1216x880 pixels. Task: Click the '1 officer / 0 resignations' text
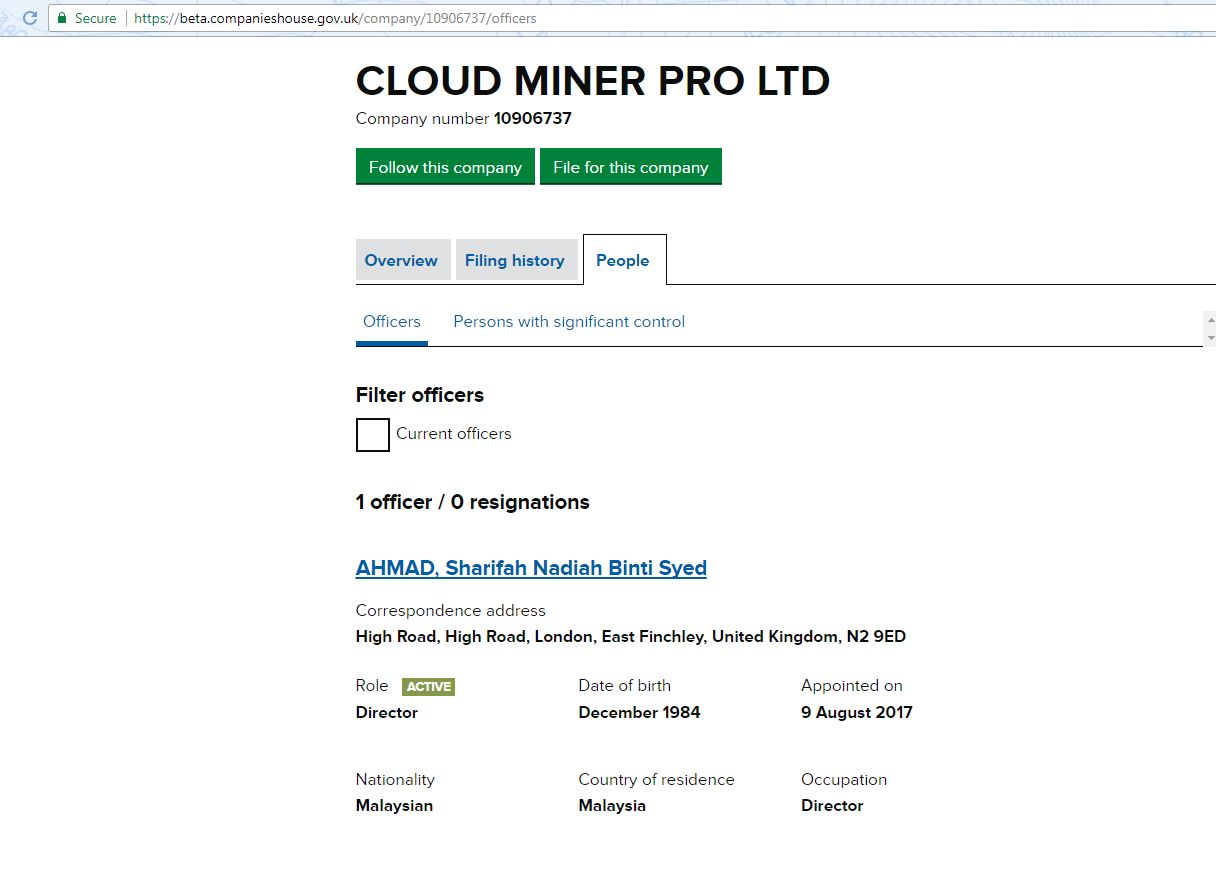pos(473,502)
